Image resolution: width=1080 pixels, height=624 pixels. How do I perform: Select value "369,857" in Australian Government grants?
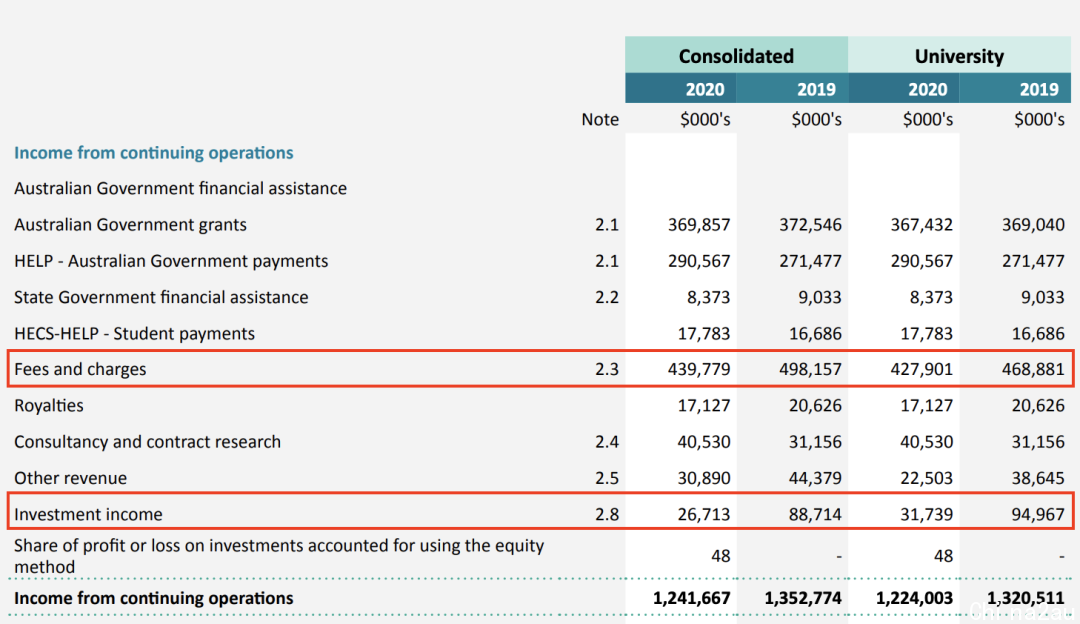click(x=699, y=225)
